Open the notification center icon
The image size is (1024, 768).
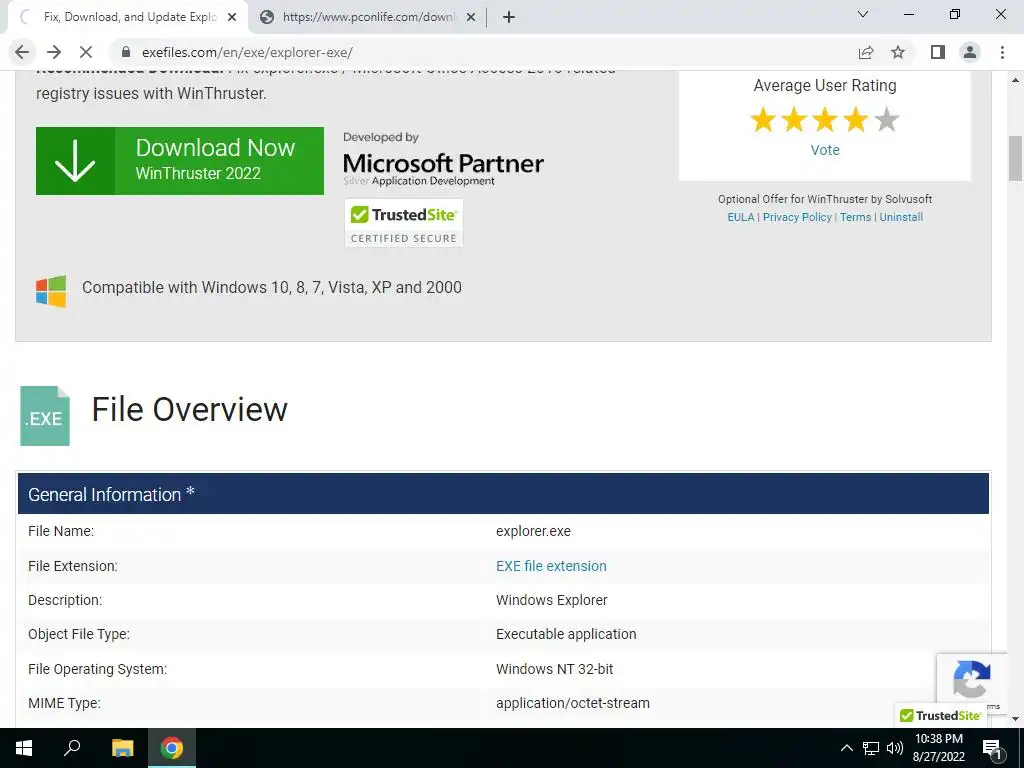(993, 748)
